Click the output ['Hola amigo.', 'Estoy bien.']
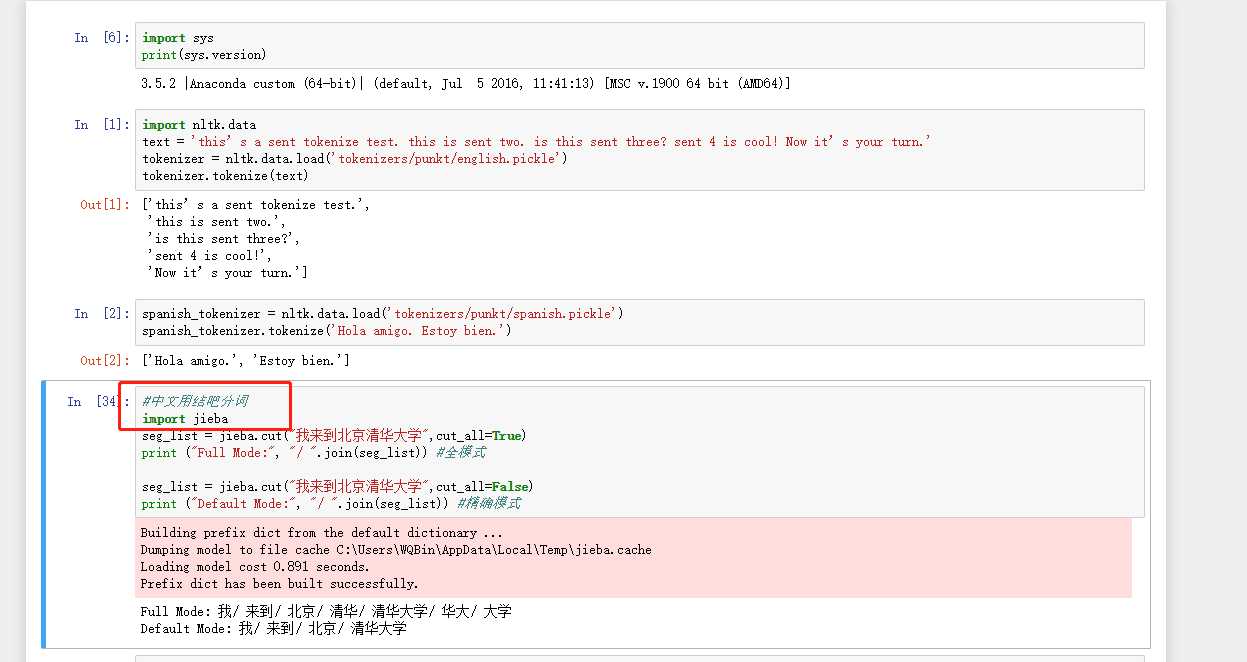 pyautogui.click(x=245, y=360)
